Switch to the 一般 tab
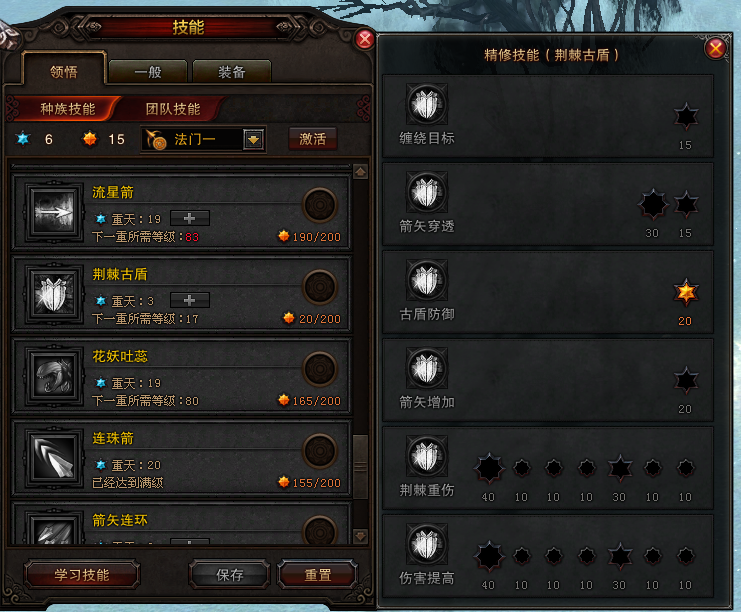741x612 pixels. click(x=148, y=72)
